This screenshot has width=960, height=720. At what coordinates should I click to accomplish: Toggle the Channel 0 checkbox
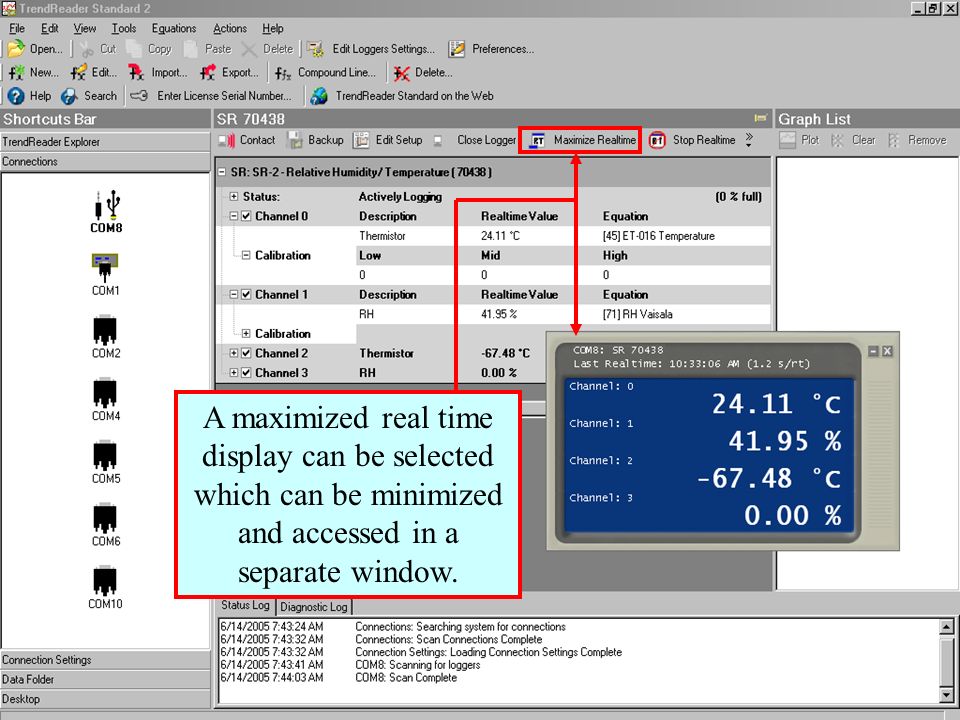(x=246, y=216)
